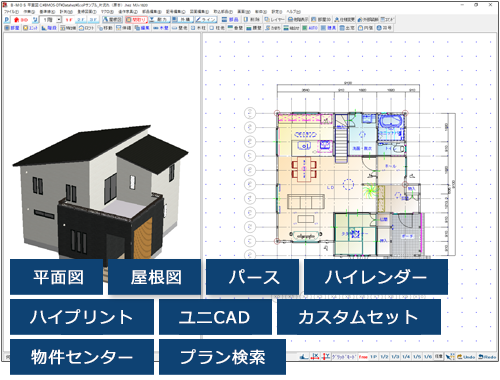Set grid snap to 1/4

406,357
